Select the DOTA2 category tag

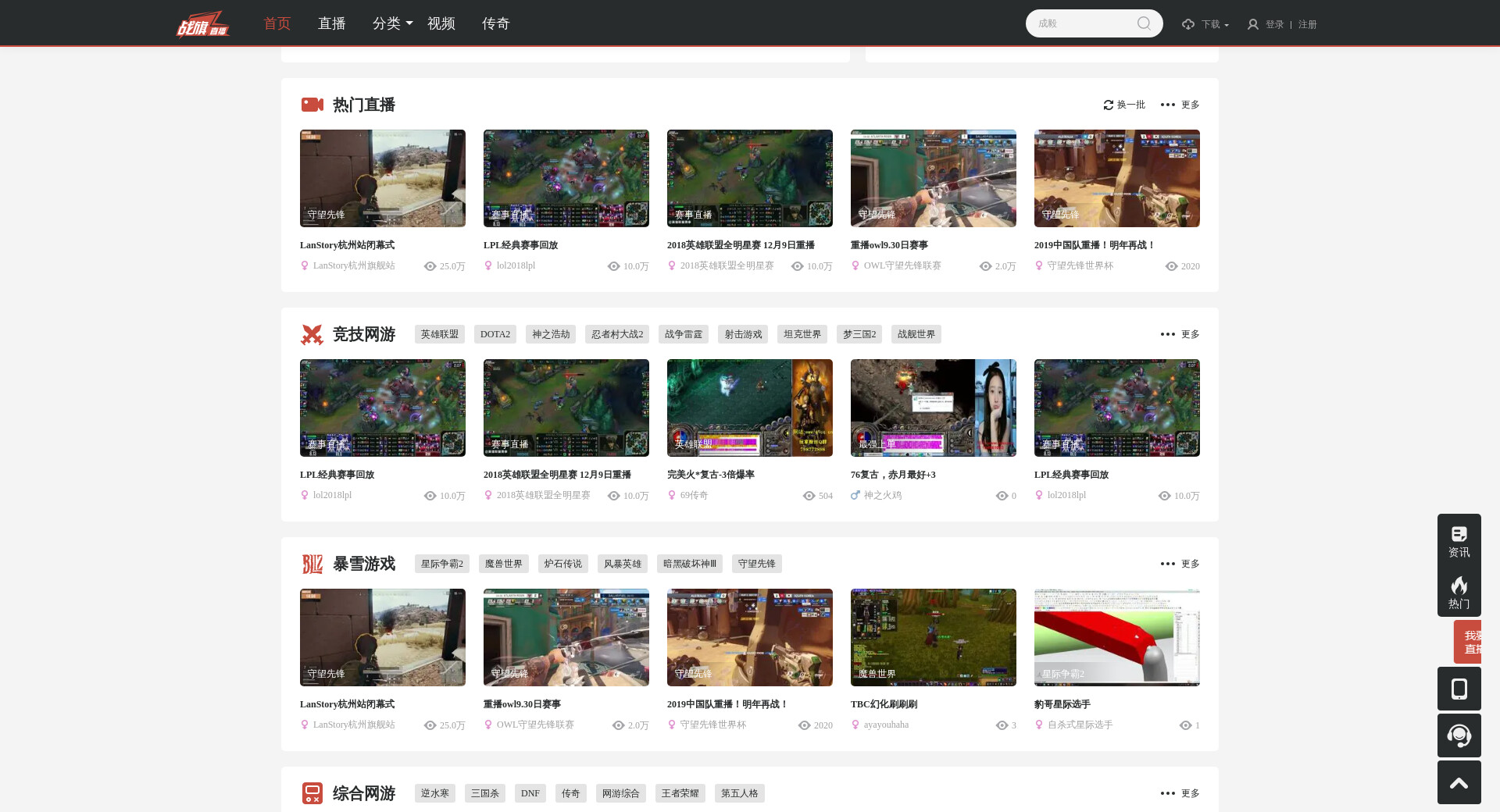pyautogui.click(x=495, y=334)
